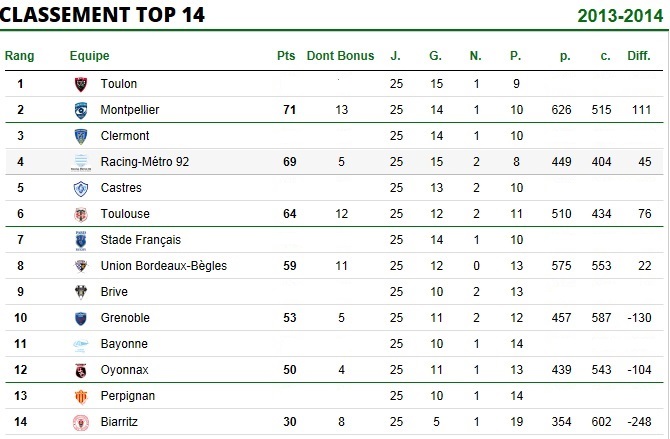Viewport: 670px width, 439px height.
Task: Select the Perpignan striped crest
Action: [x=81, y=397]
